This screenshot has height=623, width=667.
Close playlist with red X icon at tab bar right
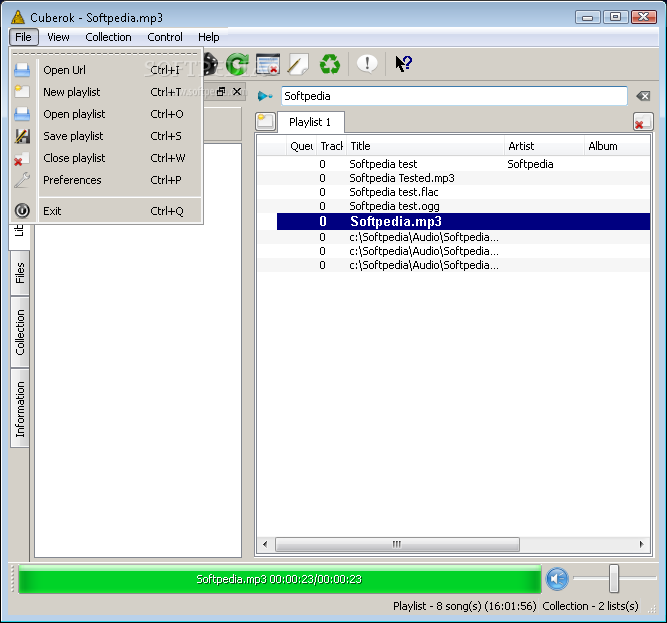[642, 122]
